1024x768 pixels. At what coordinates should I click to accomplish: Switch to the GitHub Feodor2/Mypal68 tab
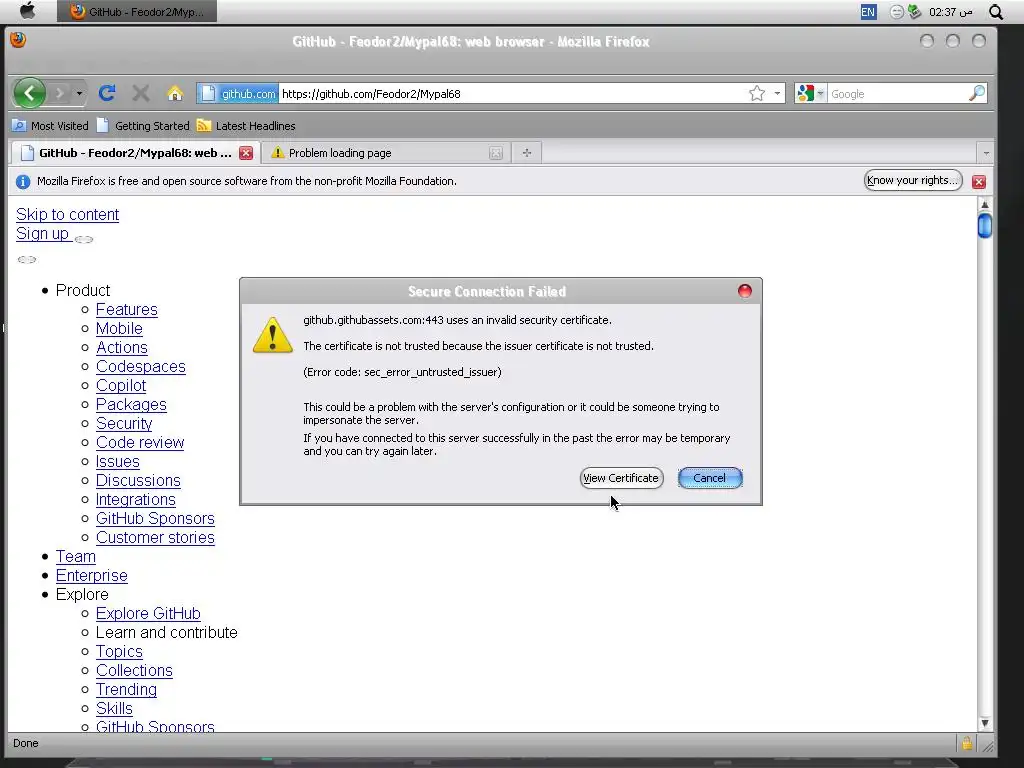click(135, 153)
